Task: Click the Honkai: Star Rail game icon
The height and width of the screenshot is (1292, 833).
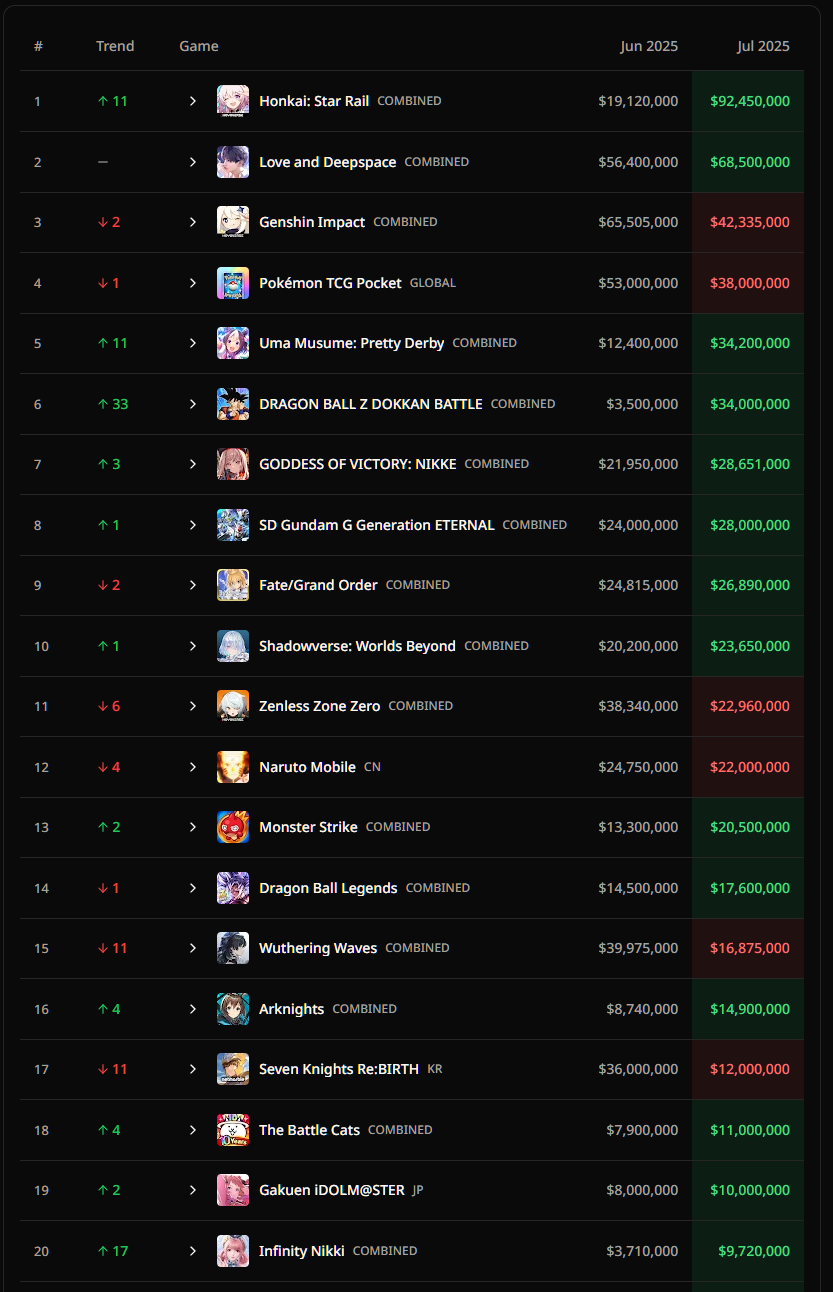Action: [233, 101]
